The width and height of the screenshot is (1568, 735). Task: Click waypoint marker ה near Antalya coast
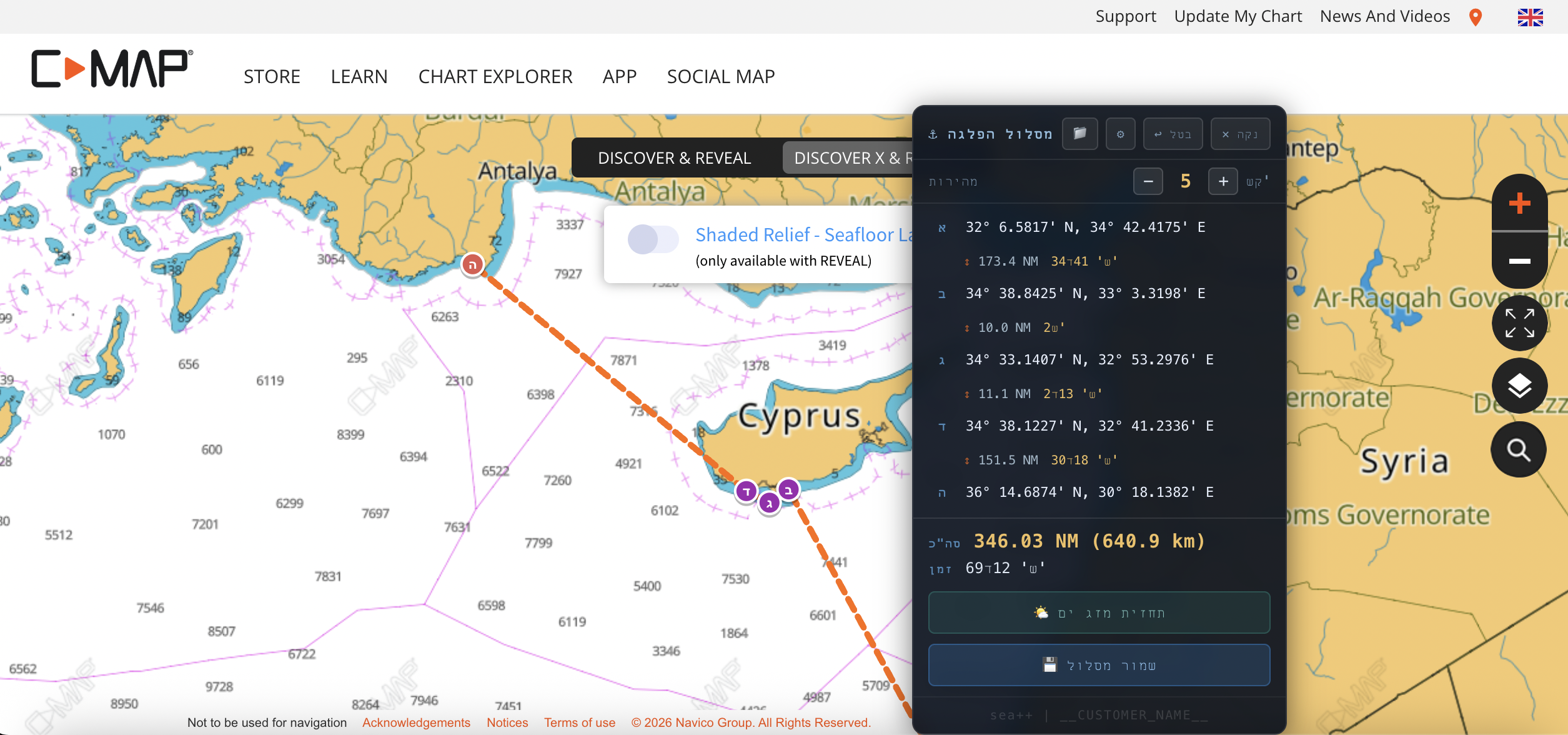pos(472,265)
